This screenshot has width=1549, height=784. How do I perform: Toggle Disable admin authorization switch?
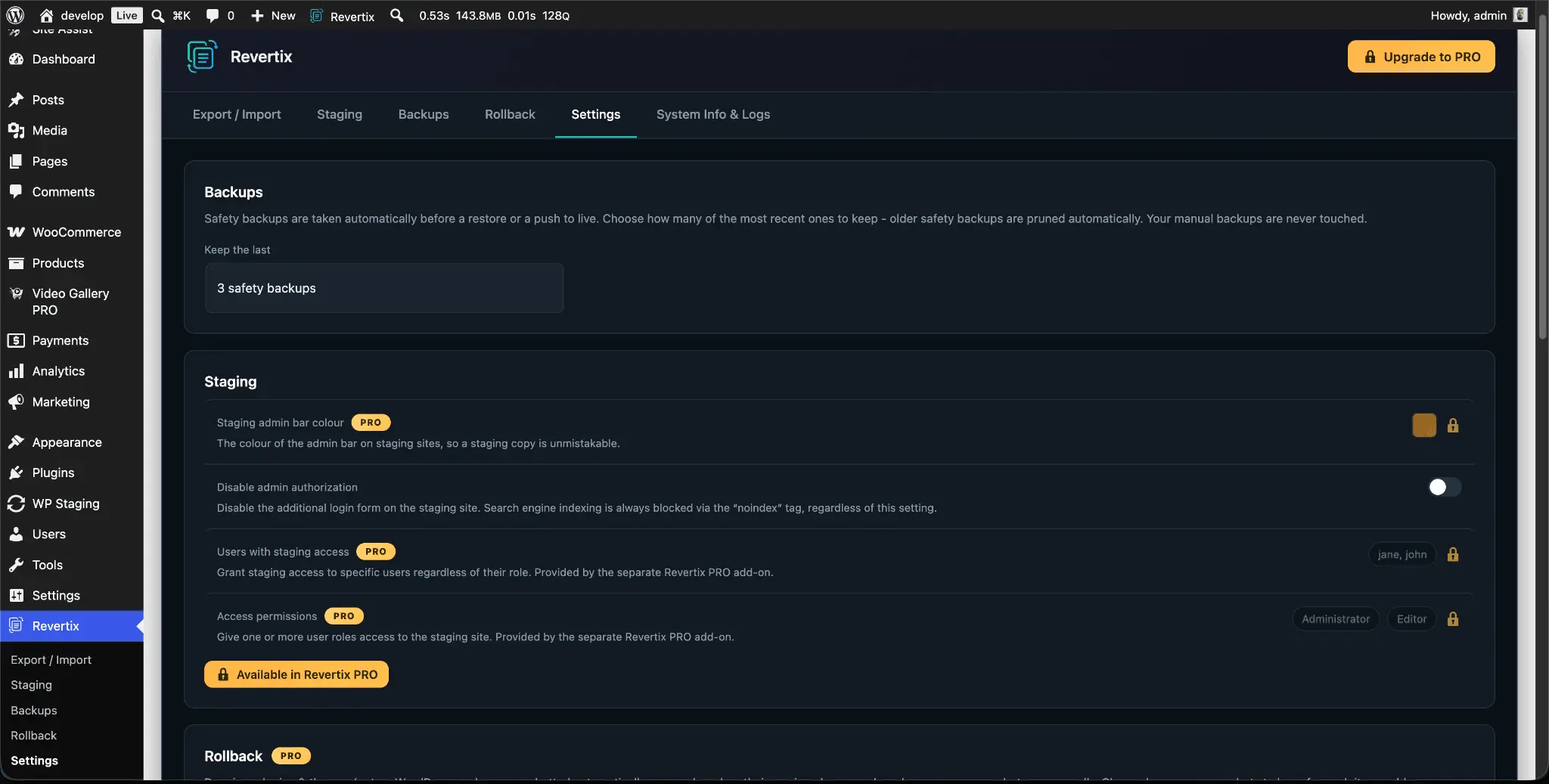tap(1444, 487)
